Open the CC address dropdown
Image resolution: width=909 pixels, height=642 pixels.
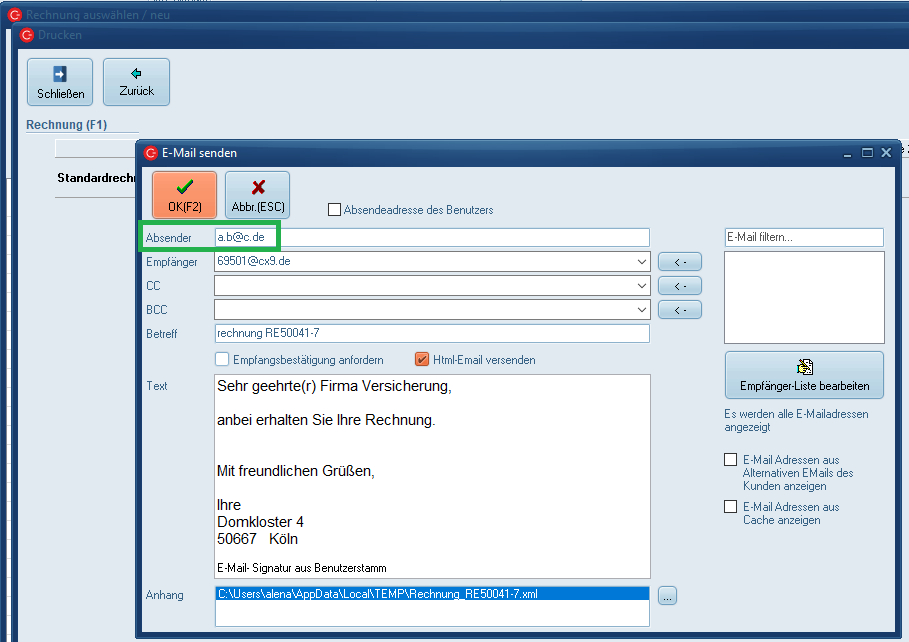pos(640,286)
